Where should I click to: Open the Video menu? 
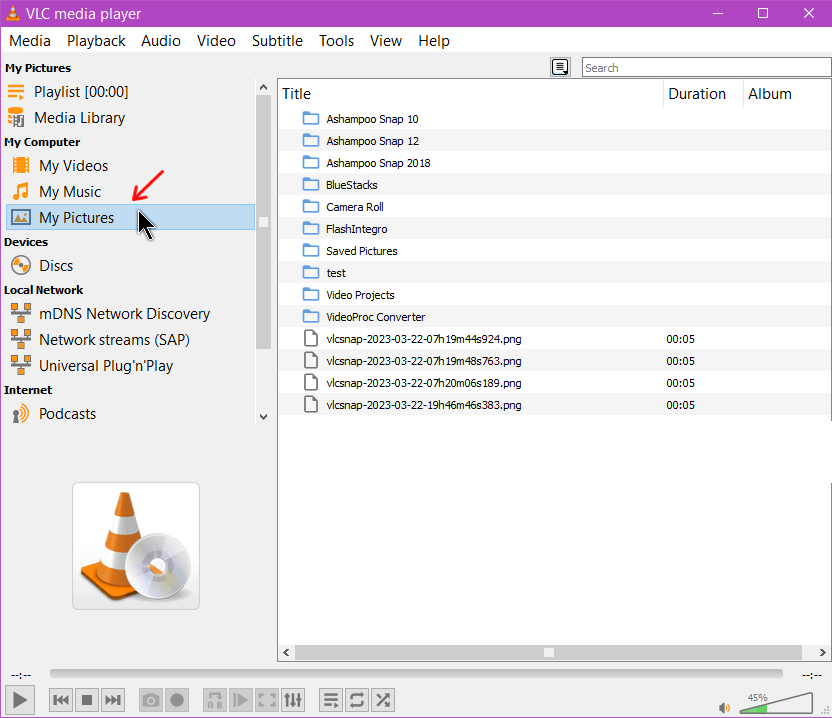tap(216, 41)
